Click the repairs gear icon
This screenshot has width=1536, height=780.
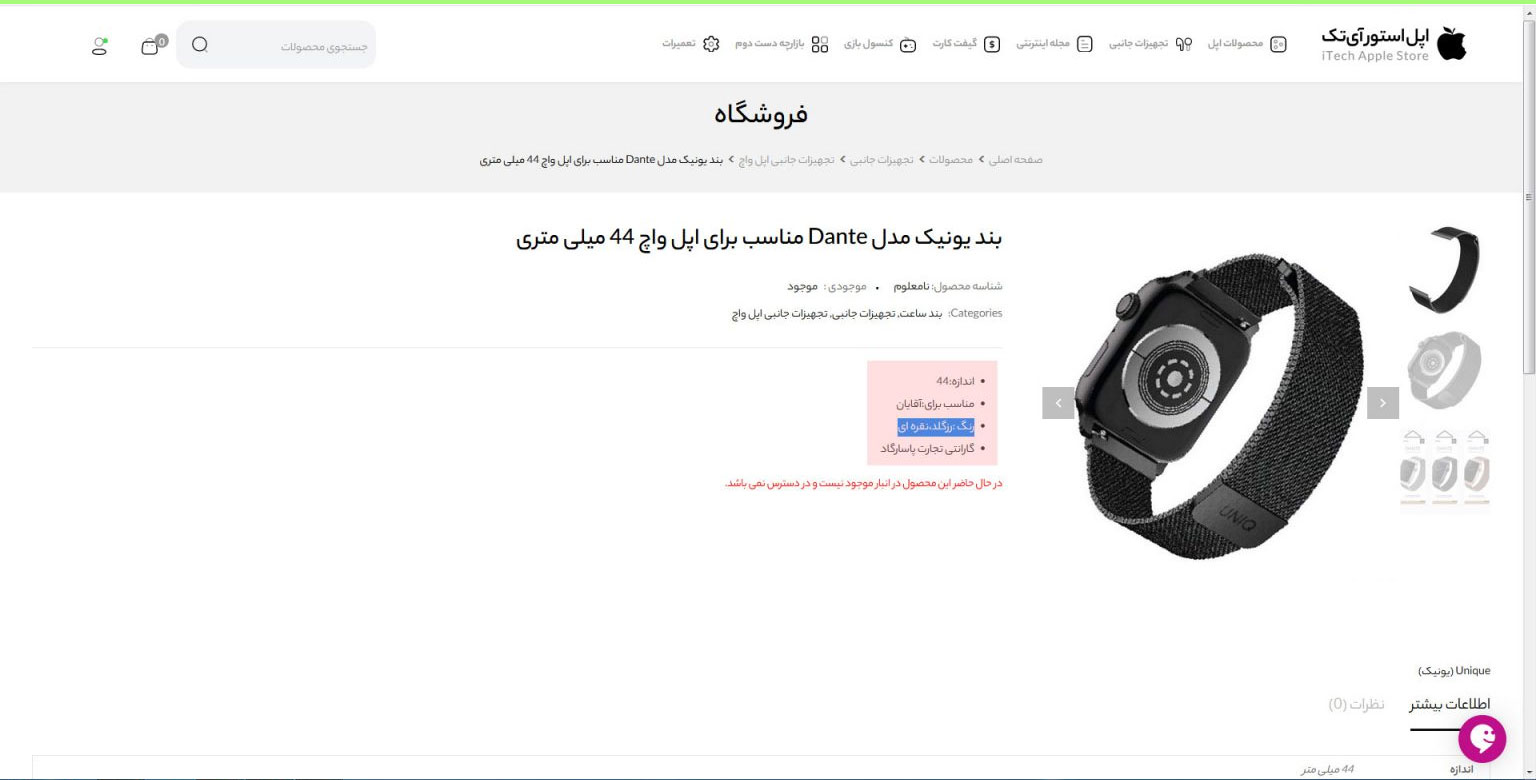point(711,44)
